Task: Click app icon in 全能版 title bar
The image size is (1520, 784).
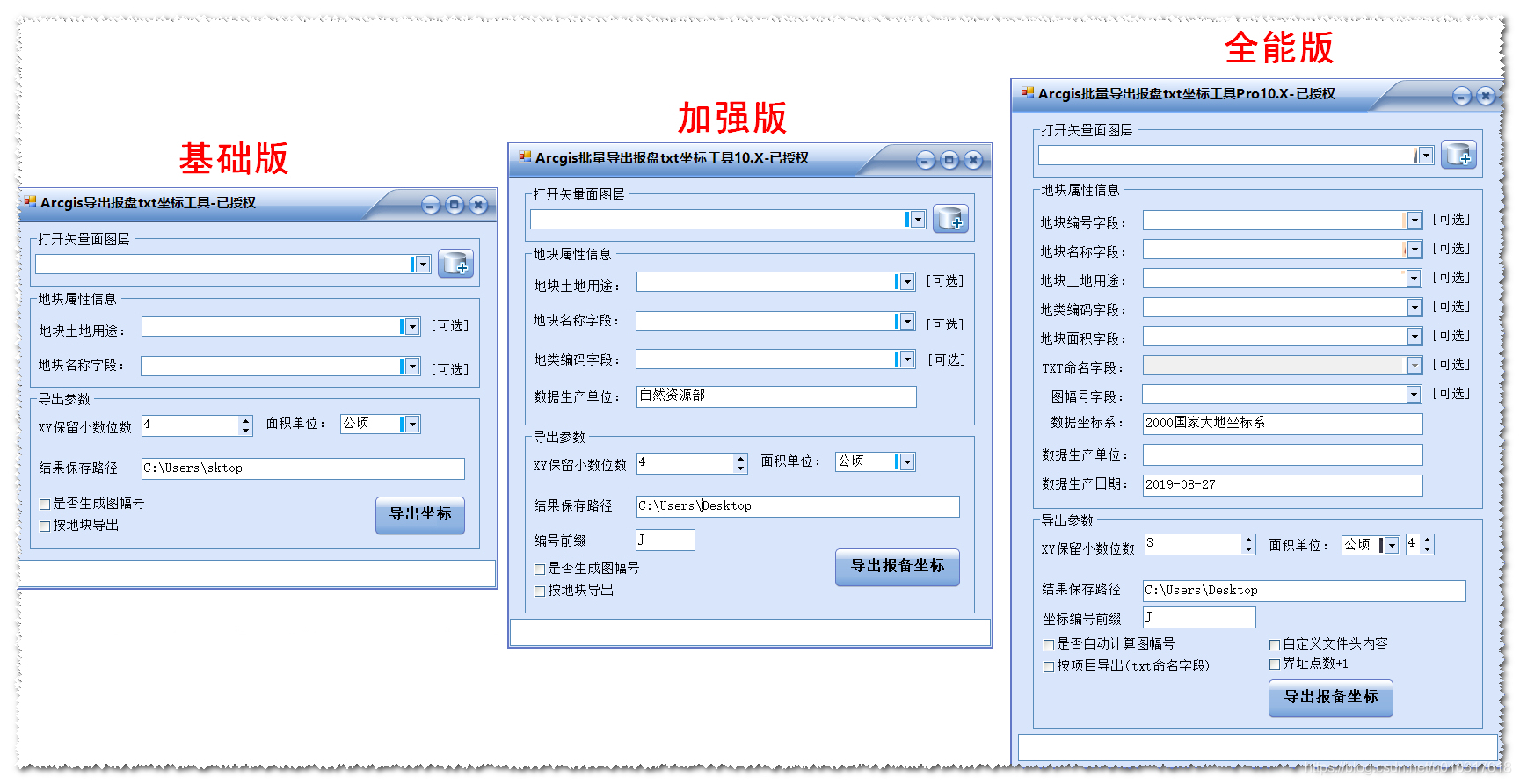Action: (x=1028, y=93)
